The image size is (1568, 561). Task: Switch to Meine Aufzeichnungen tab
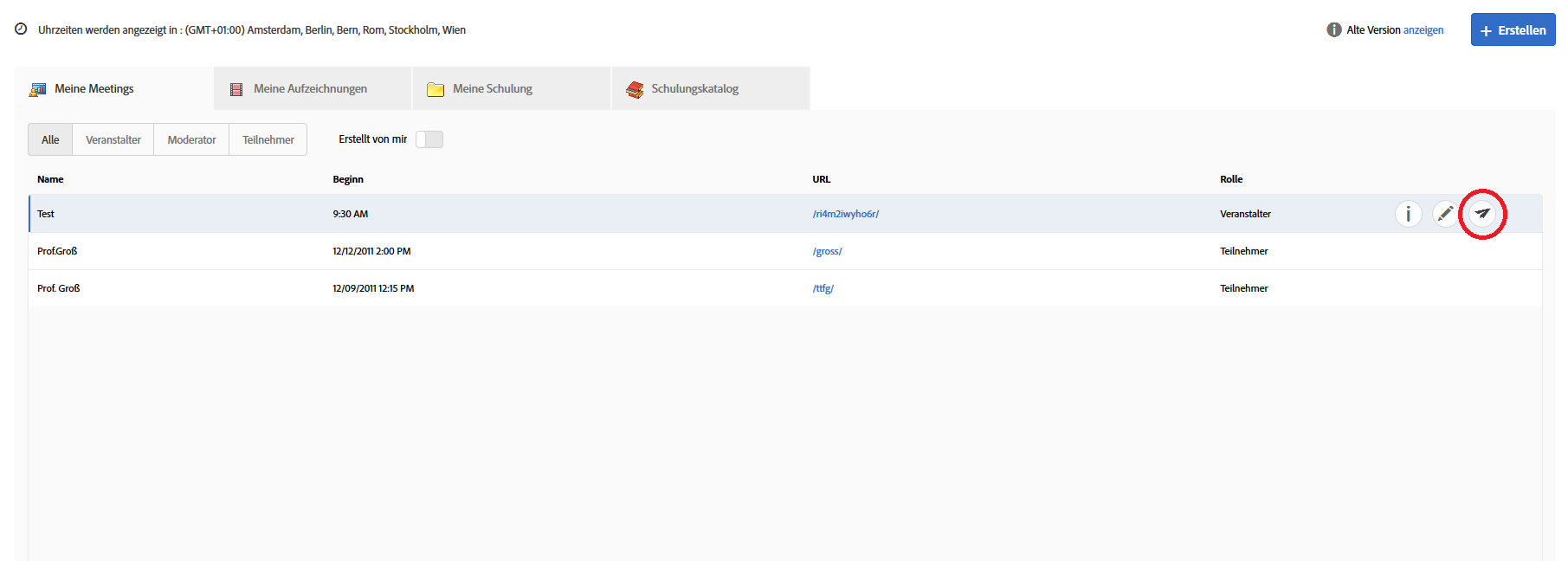pyautogui.click(x=313, y=88)
